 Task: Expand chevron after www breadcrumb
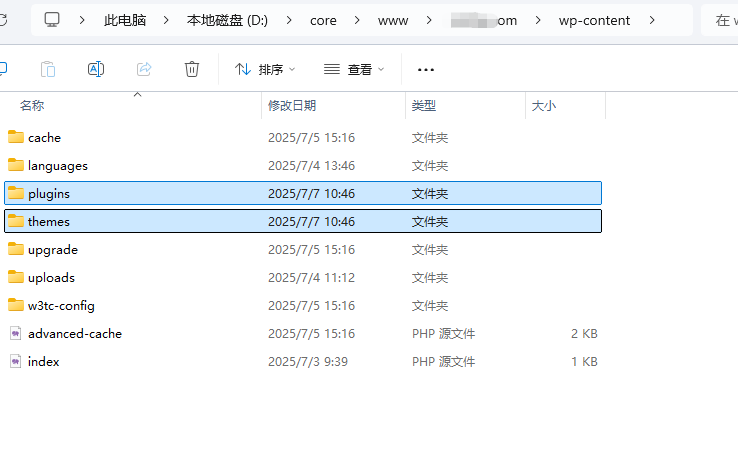coord(429,20)
